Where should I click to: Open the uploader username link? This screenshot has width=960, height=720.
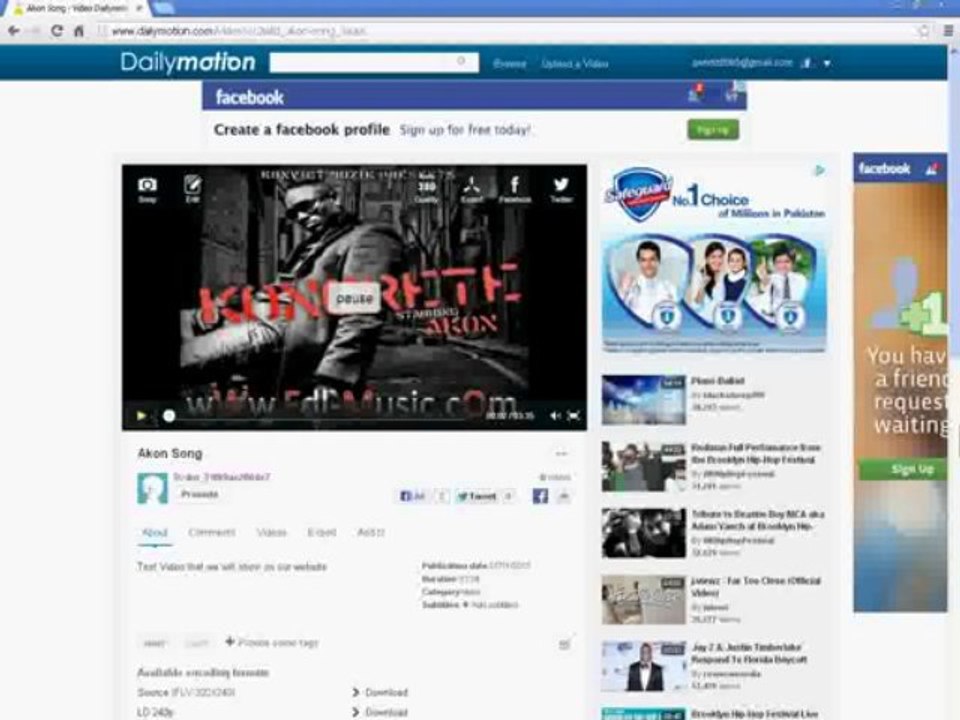pos(221,477)
